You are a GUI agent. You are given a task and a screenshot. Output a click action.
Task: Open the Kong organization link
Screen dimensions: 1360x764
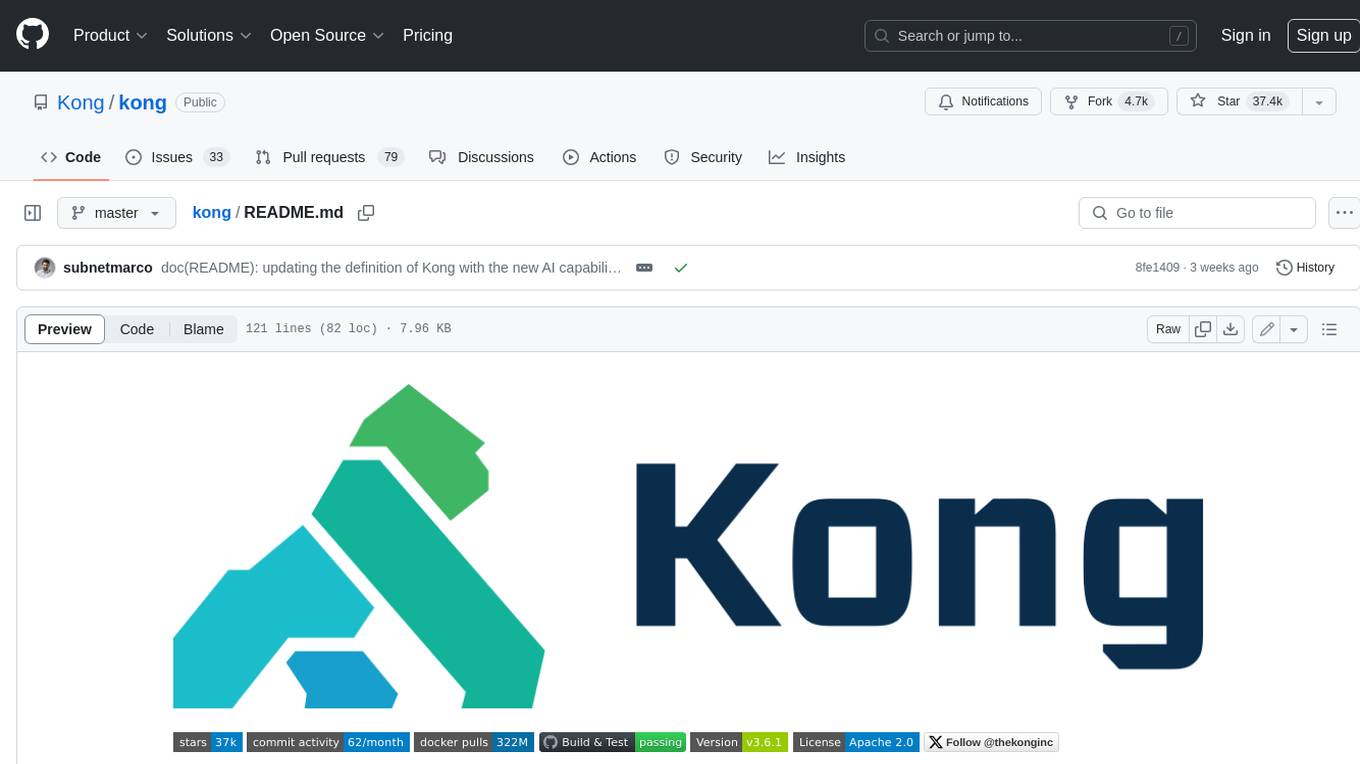(81, 102)
